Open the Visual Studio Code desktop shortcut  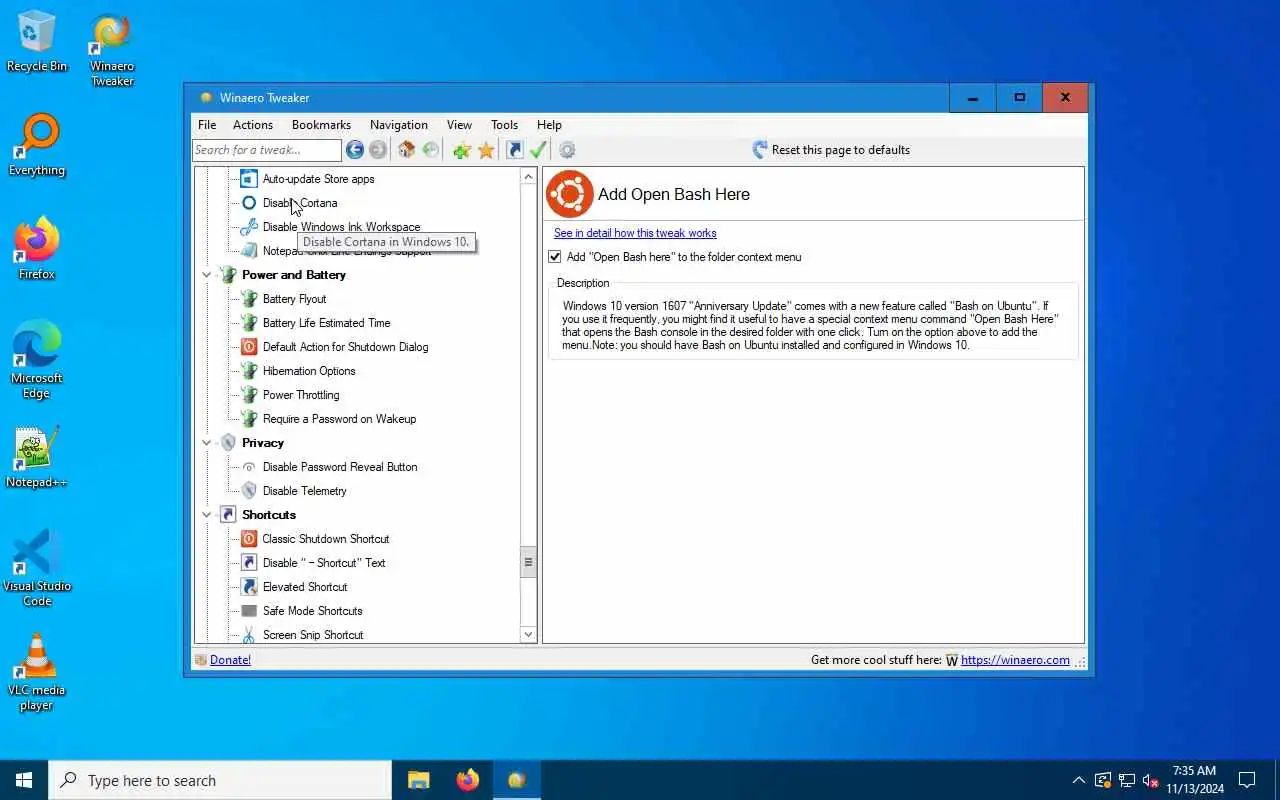pyautogui.click(x=37, y=568)
